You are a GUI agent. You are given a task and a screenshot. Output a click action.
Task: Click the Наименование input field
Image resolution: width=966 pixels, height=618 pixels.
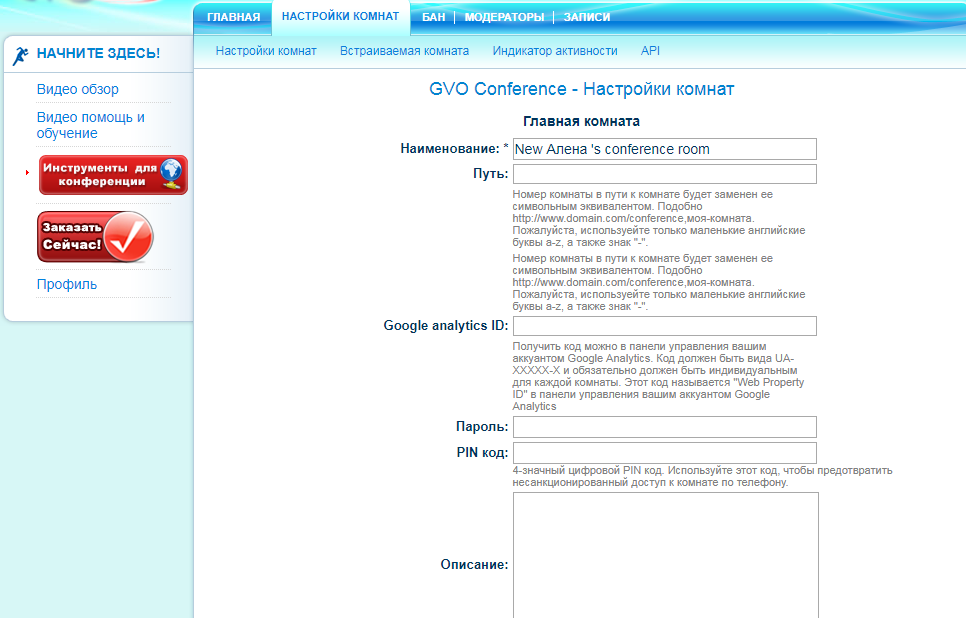coord(665,149)
